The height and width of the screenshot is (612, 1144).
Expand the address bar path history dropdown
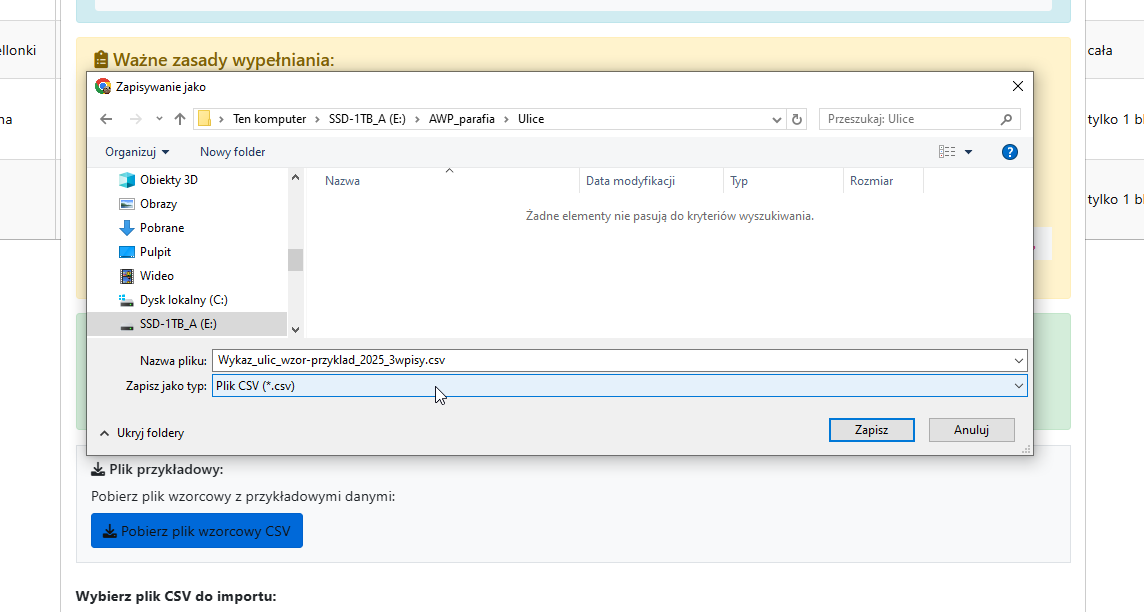click(x=777, y=119)
